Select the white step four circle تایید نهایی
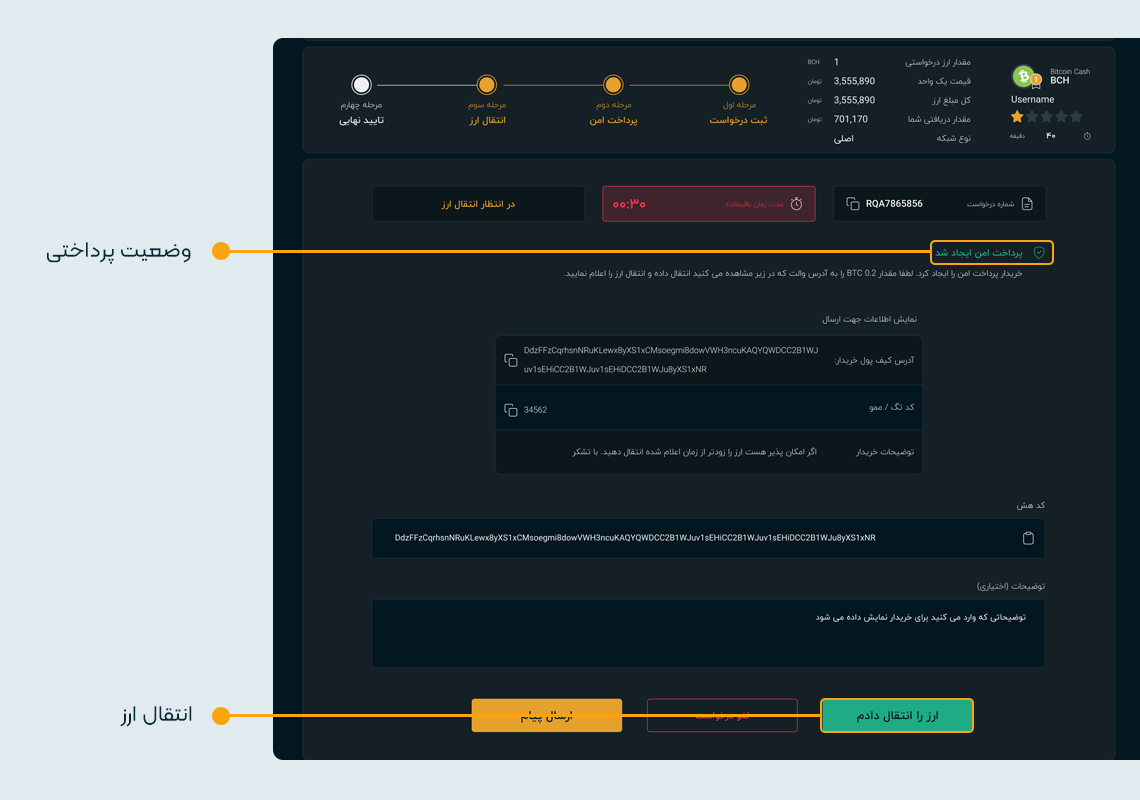This screenshot has height=800, width=1140. coord(361,85)
